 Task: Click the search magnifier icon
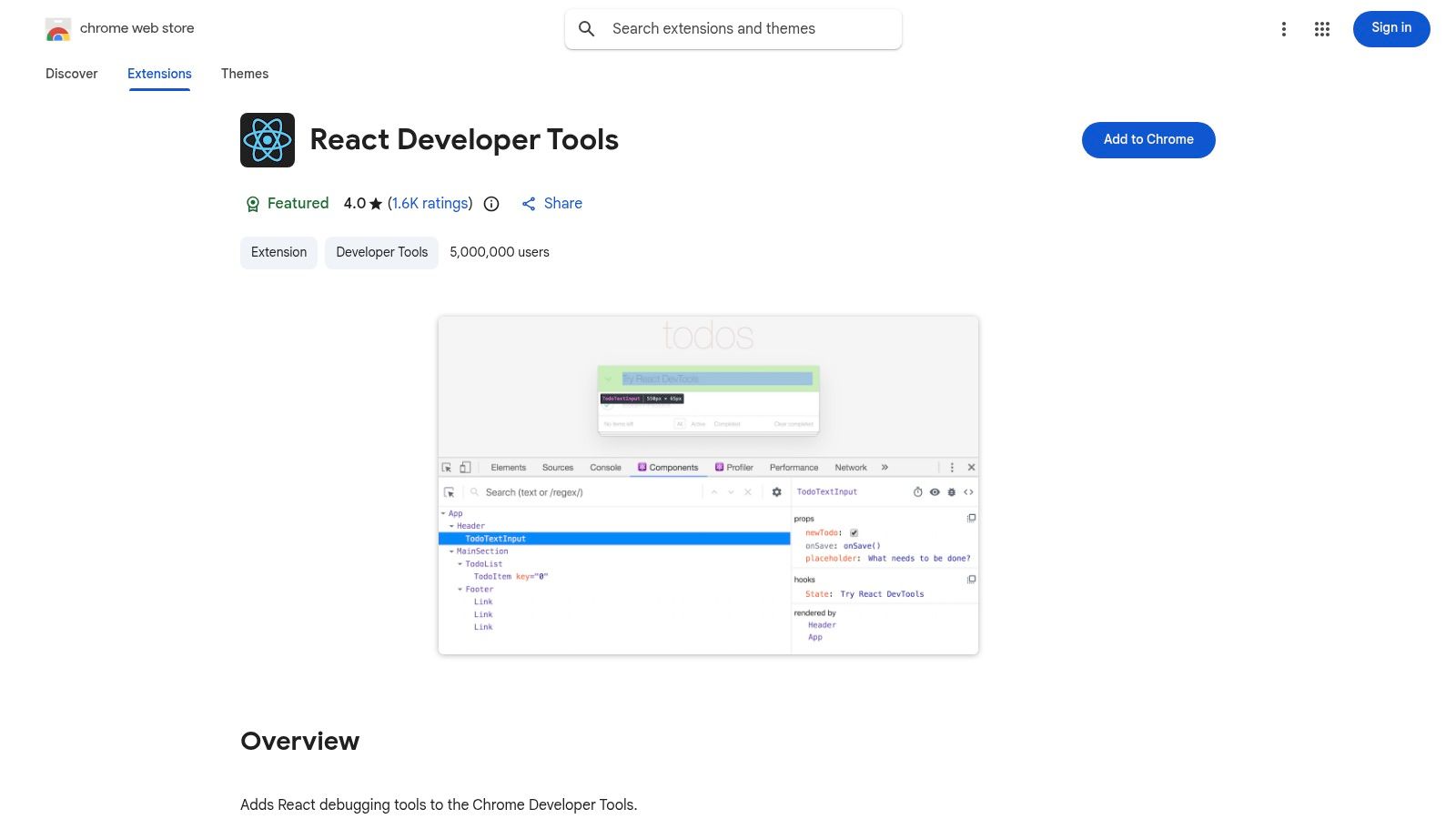[587, 28]
